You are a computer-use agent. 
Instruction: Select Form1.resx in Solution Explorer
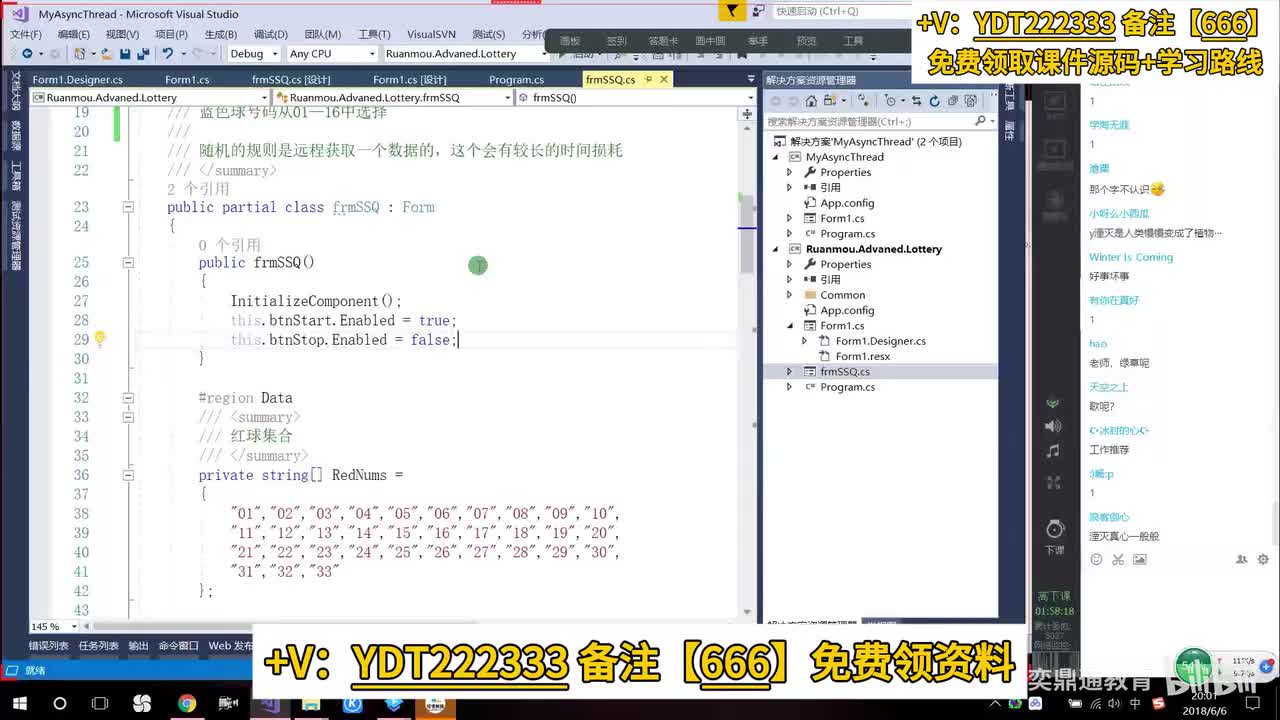(x=862, y=356)
